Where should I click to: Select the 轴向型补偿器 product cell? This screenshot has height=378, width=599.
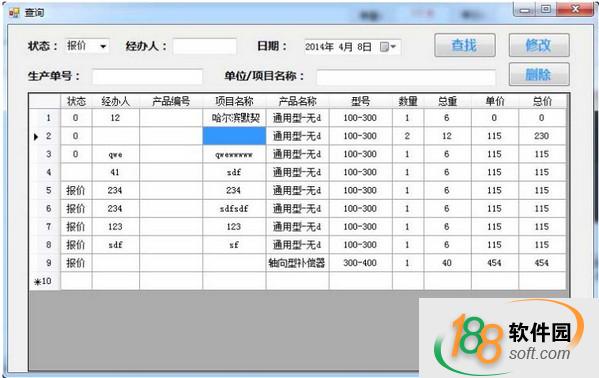(297, 263)
